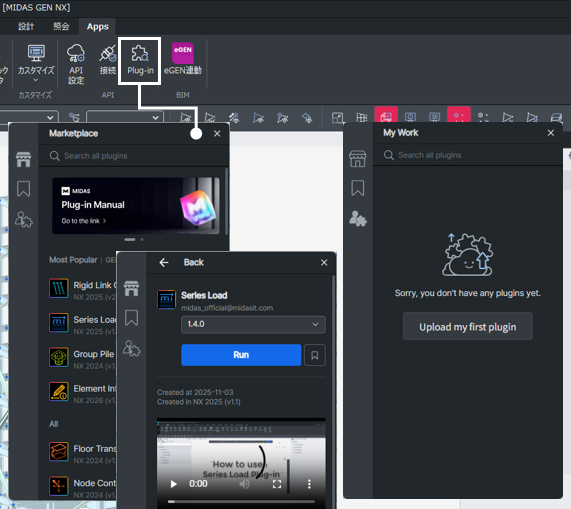Click the 接続 plug icon
The width and height of the screenshot is (571, 509).
click(107, 53)
